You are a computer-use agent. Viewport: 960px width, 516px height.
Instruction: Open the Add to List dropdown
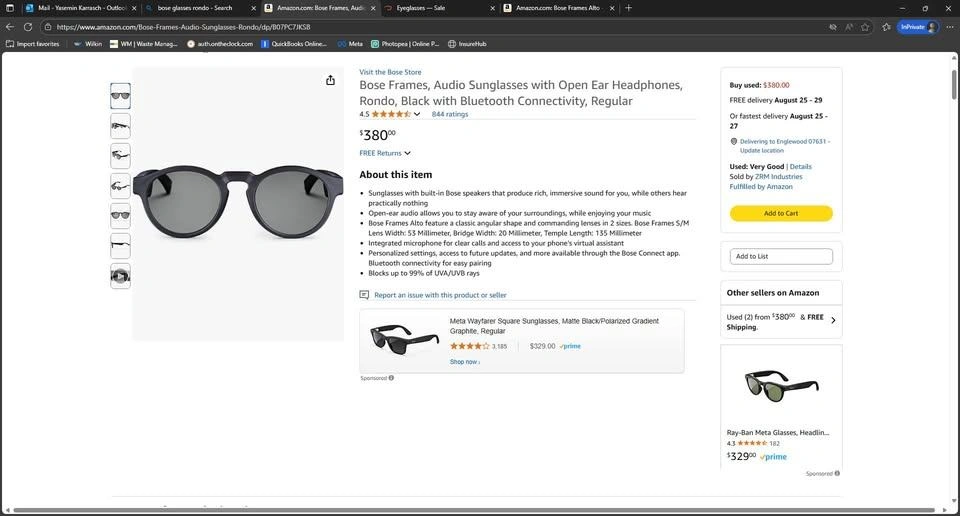point(781,257)
